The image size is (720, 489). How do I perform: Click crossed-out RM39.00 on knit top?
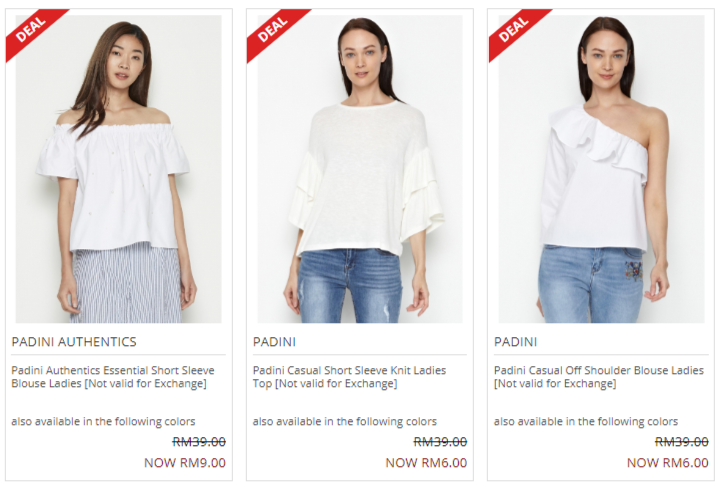[x=440, y=442]
